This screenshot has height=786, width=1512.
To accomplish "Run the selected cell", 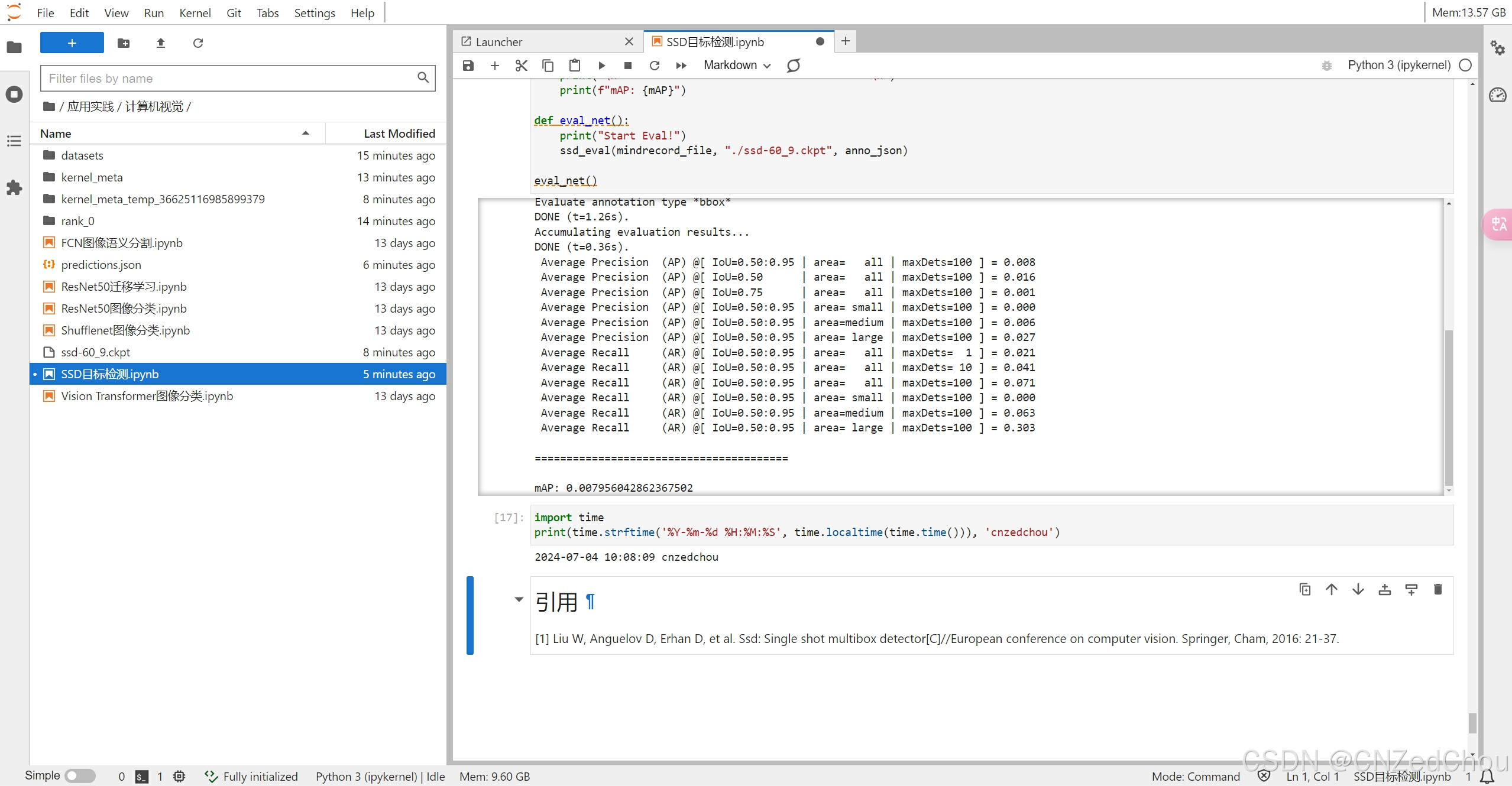I will (x=601, y=66).
